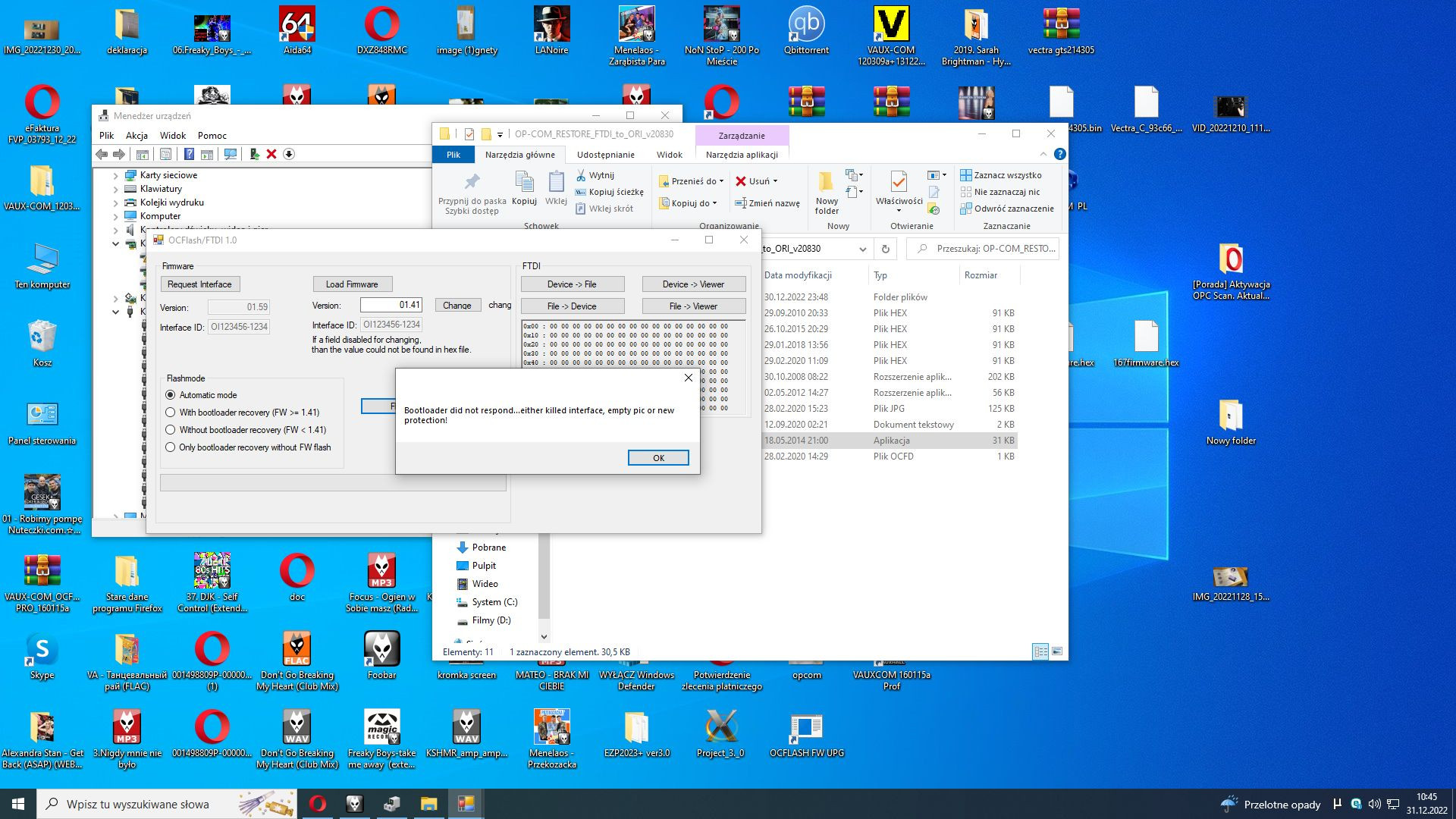Click Odwroc zaznaczenie in ribbon
The image size is (1456, 819).
[x=1007, y=209]
